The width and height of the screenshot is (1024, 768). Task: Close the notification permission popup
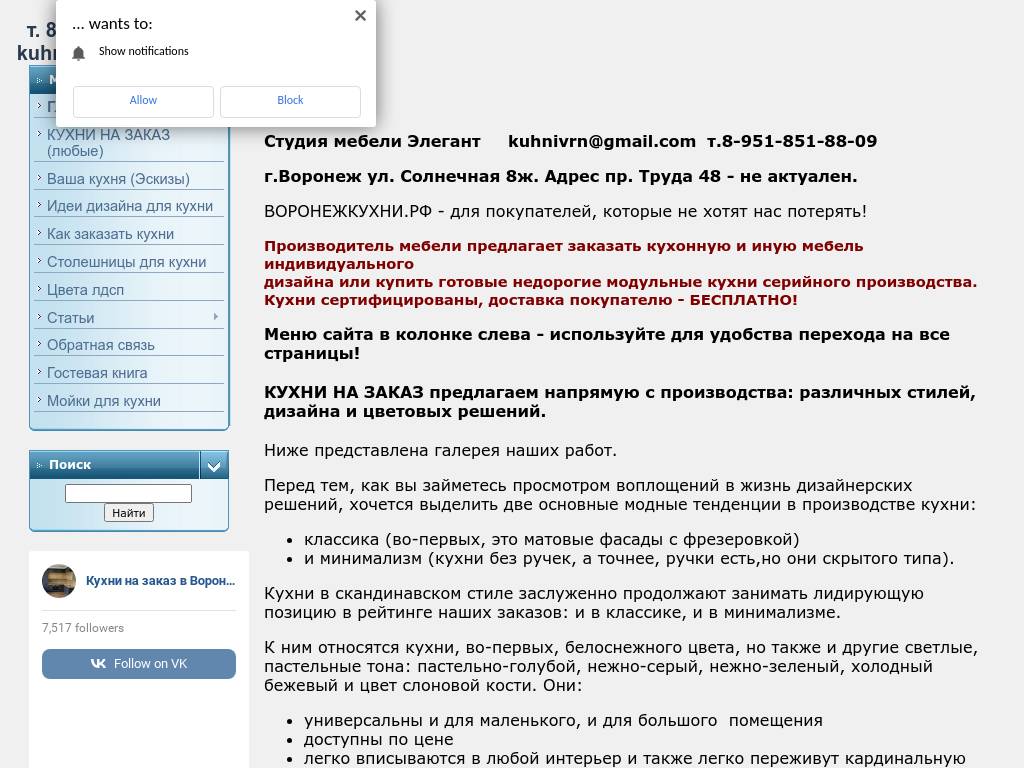point(360,16)
